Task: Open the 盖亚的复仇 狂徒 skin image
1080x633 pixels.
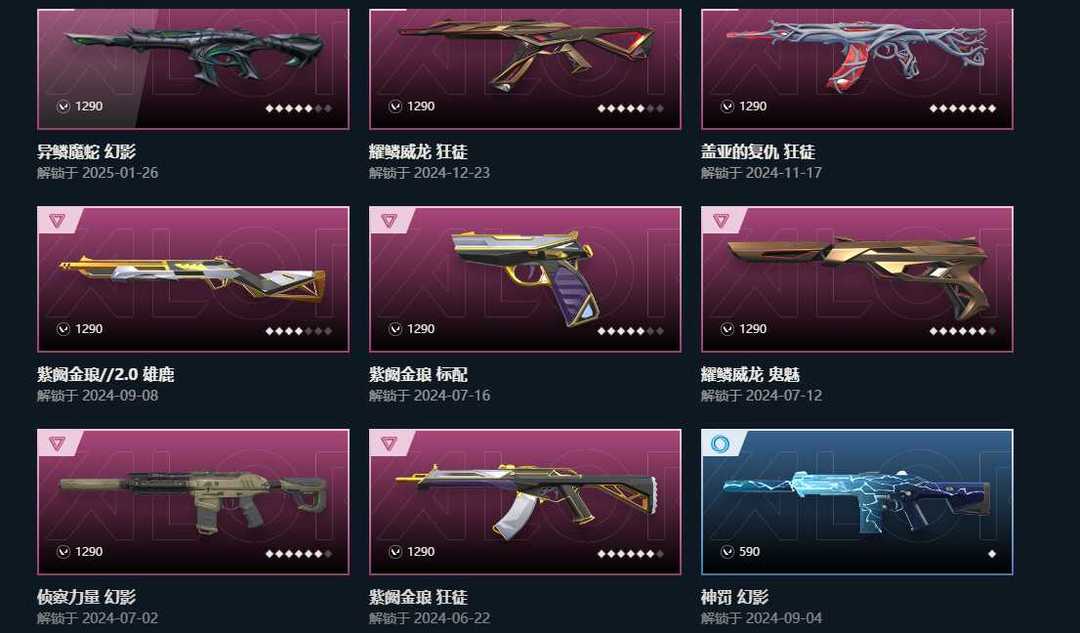Action: click(857, 55)
